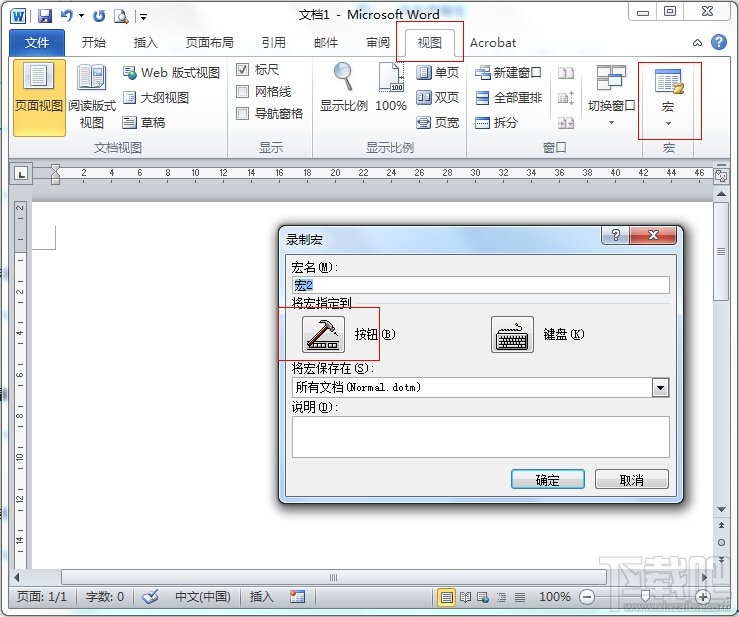Click the zoom out minus button
Viewport: 739px width, 617px height.
click(587, 597)
